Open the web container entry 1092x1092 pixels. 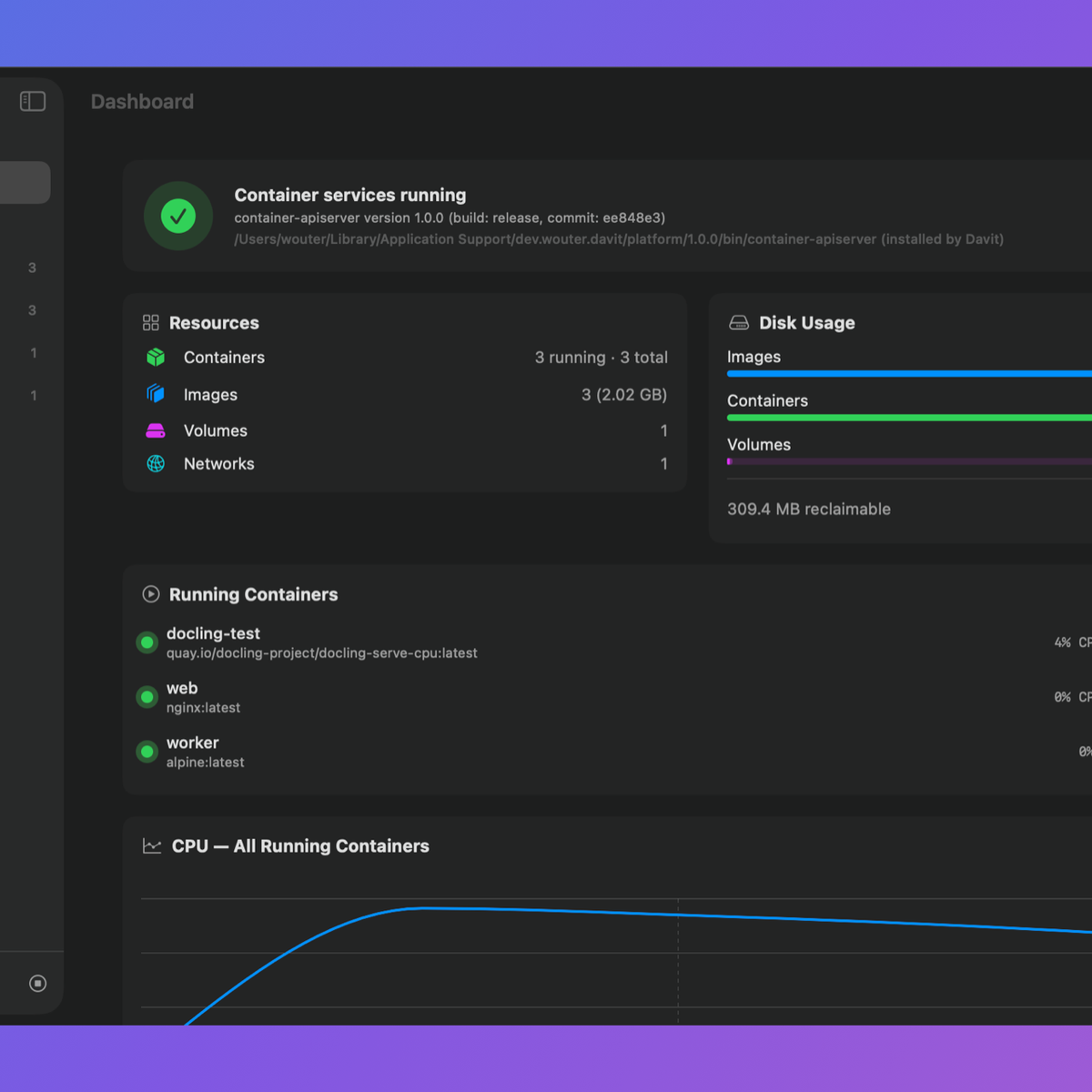click(614, 697)
